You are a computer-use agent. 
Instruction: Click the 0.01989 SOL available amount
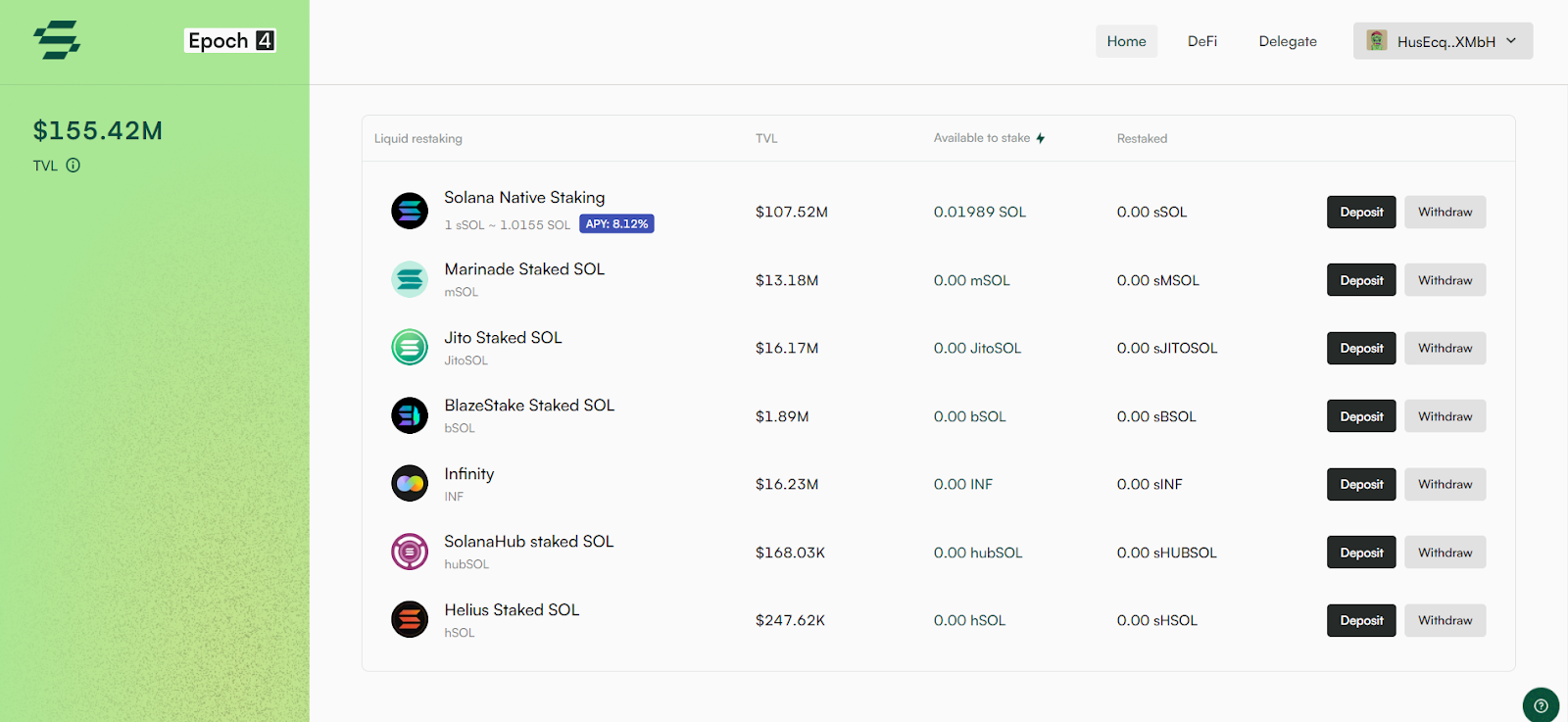click(980, 212)
